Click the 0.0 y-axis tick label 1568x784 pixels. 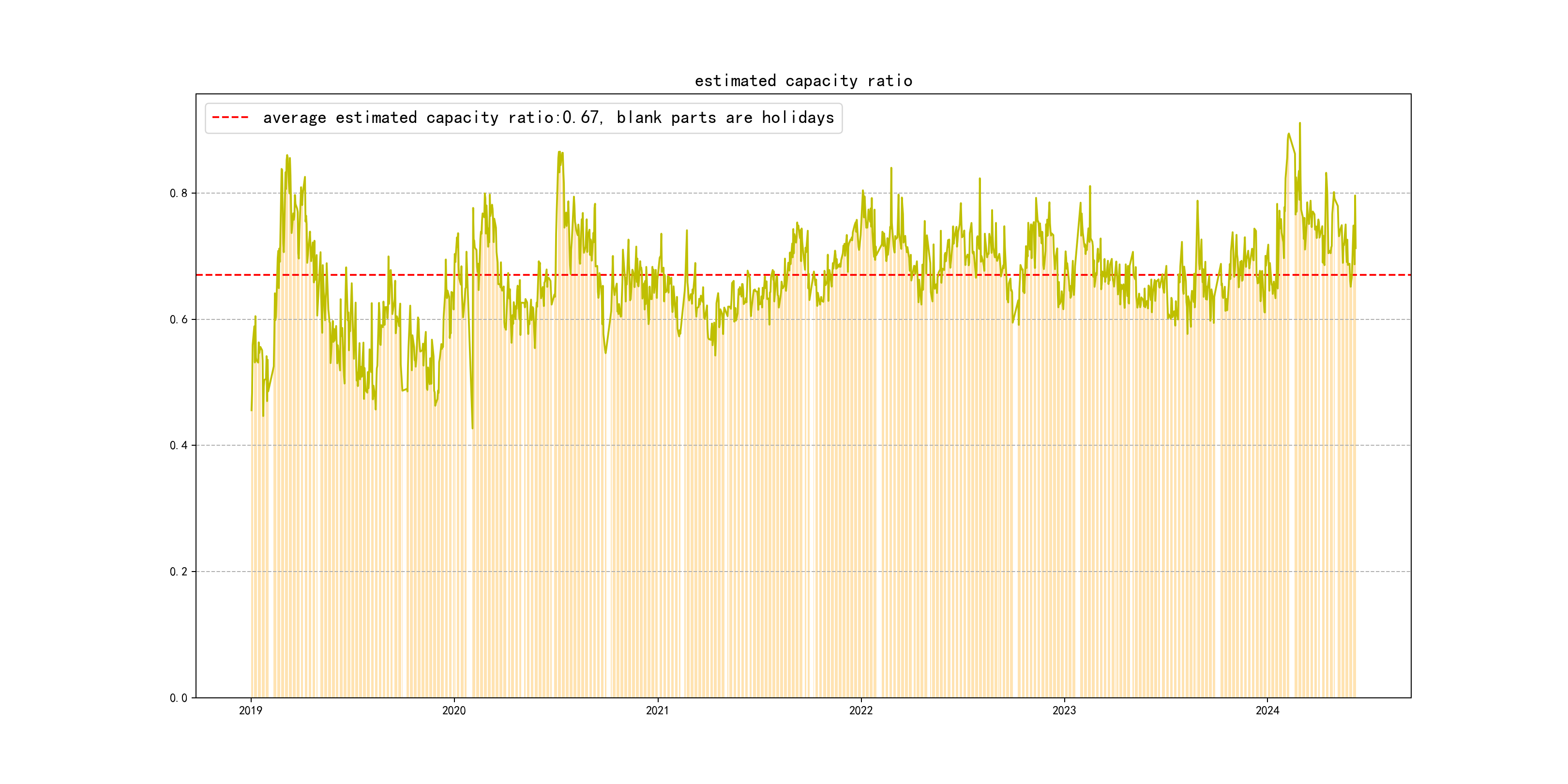pyautogui.click(x=179, y=698)
